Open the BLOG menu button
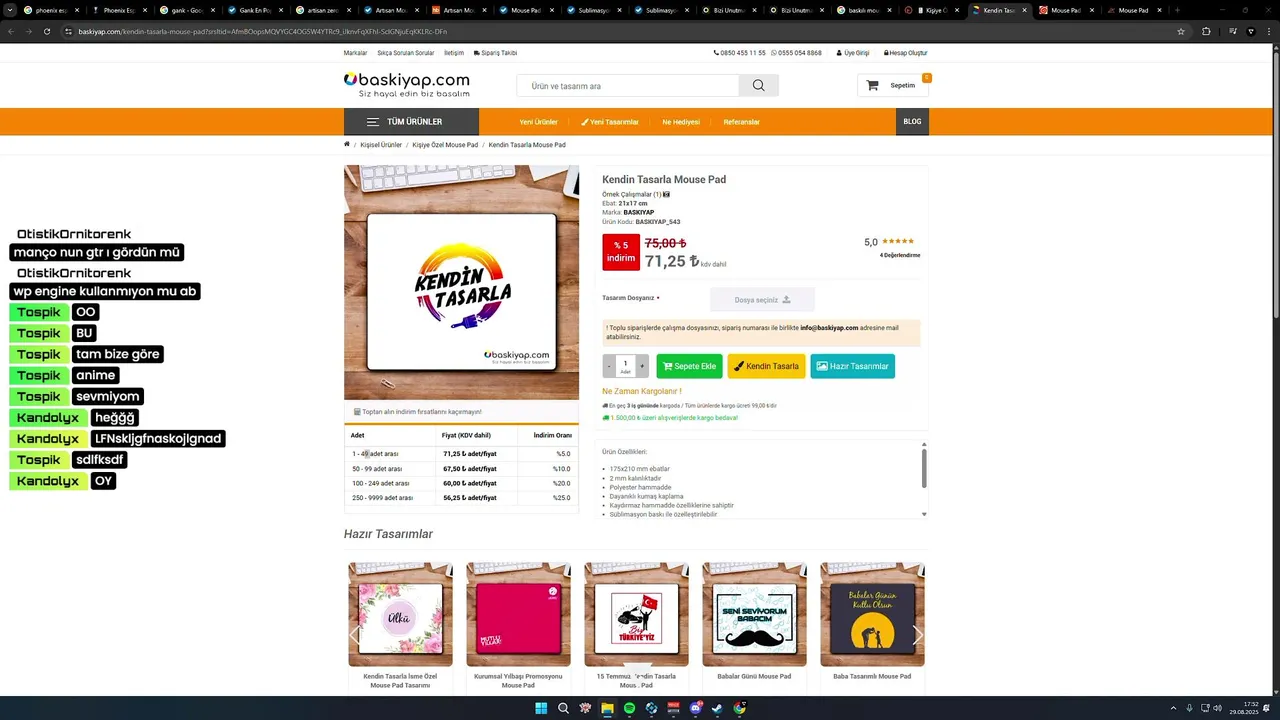The height and width of the screenshot is (720, 1280). coord(912,121)
